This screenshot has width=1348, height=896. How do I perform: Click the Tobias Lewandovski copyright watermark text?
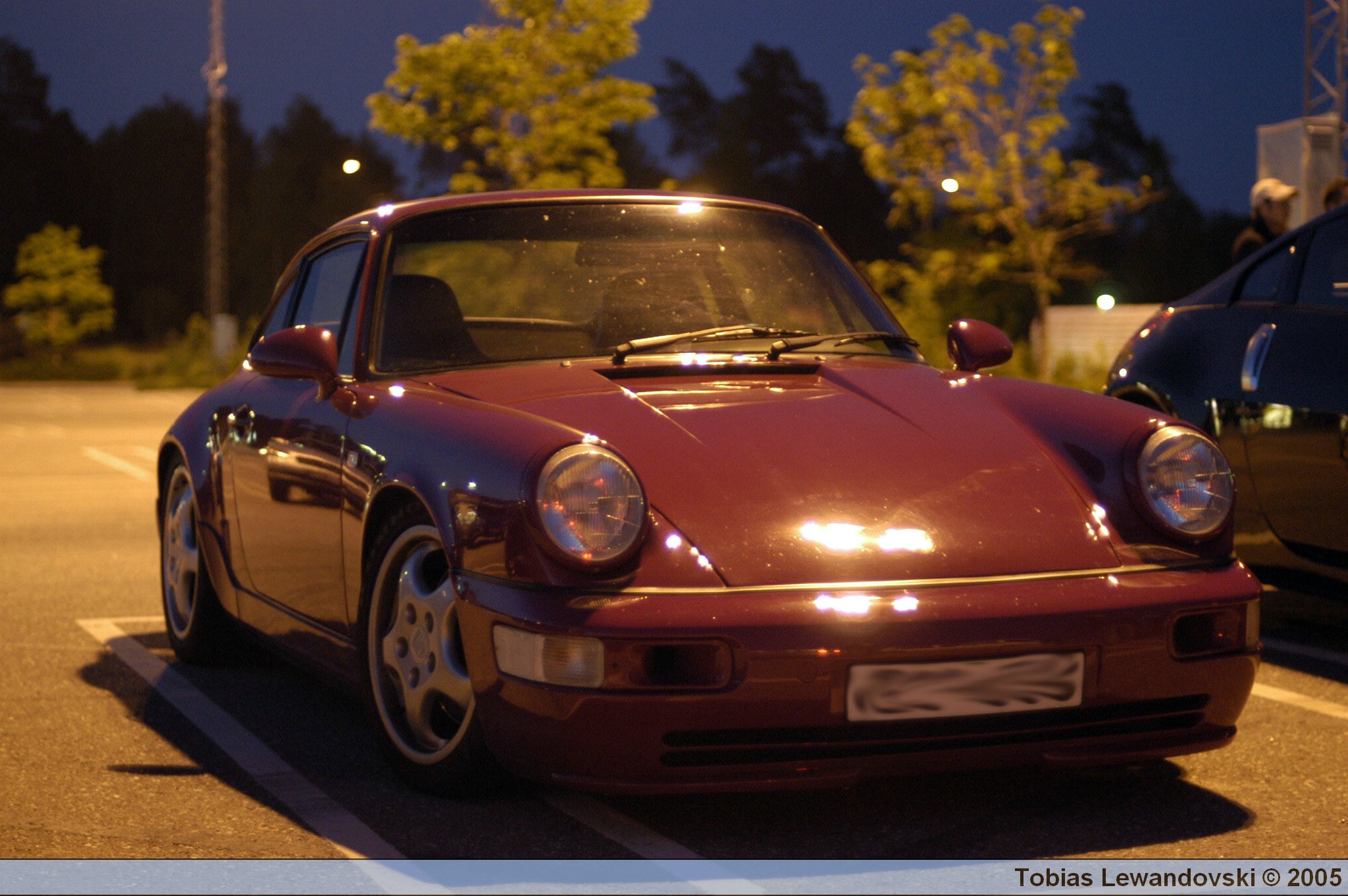pyautogui.click(x=1177, y=878)
